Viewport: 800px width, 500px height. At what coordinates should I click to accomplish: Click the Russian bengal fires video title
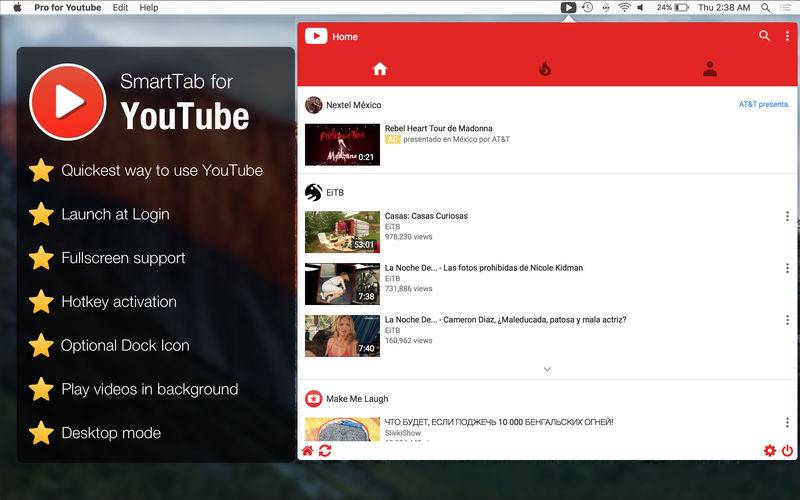pos(499,422)
